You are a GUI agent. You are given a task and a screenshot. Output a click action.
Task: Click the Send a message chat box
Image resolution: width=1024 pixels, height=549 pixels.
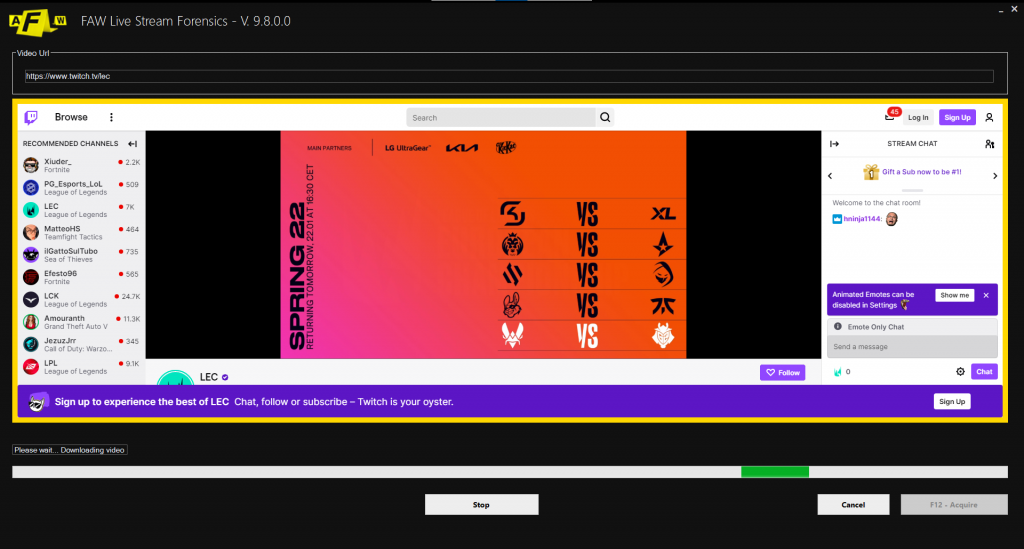tap(912, 347)
